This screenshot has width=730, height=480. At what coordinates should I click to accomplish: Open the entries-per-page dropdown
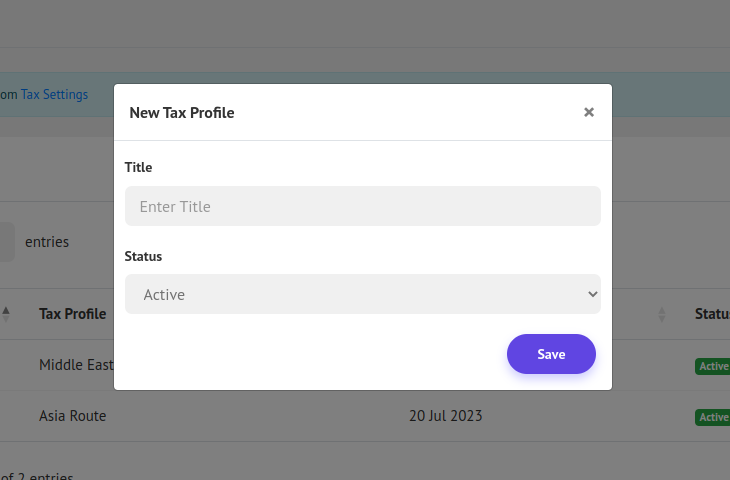pyautogui.click(x=6, y=242)
